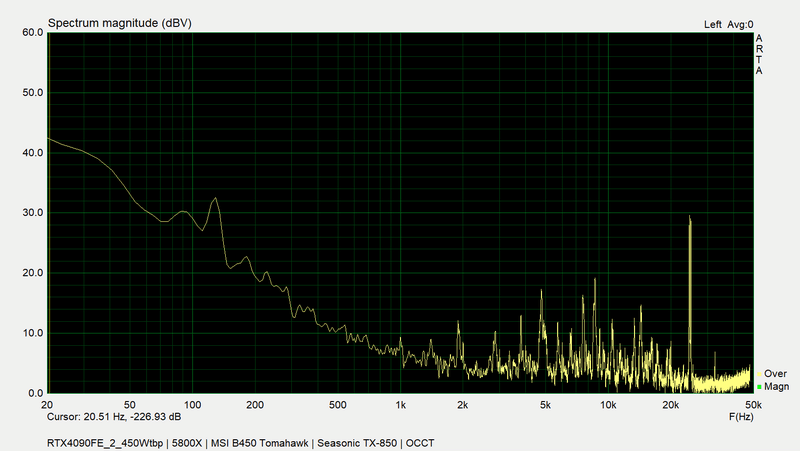Click the 5k frequency axis label
The image size is (800, 451).
(x=545, y=405)
